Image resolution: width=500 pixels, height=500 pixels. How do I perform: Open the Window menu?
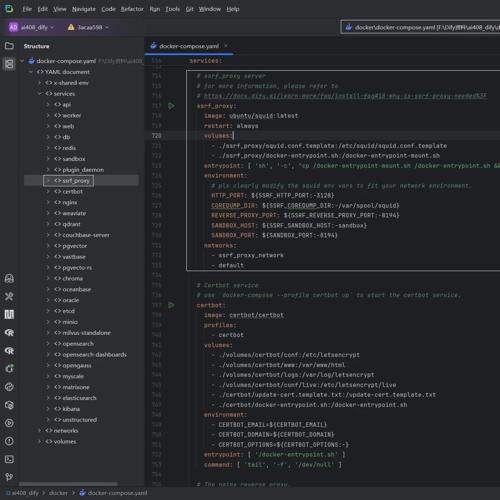pyautogui.click(x=210, y=9)
